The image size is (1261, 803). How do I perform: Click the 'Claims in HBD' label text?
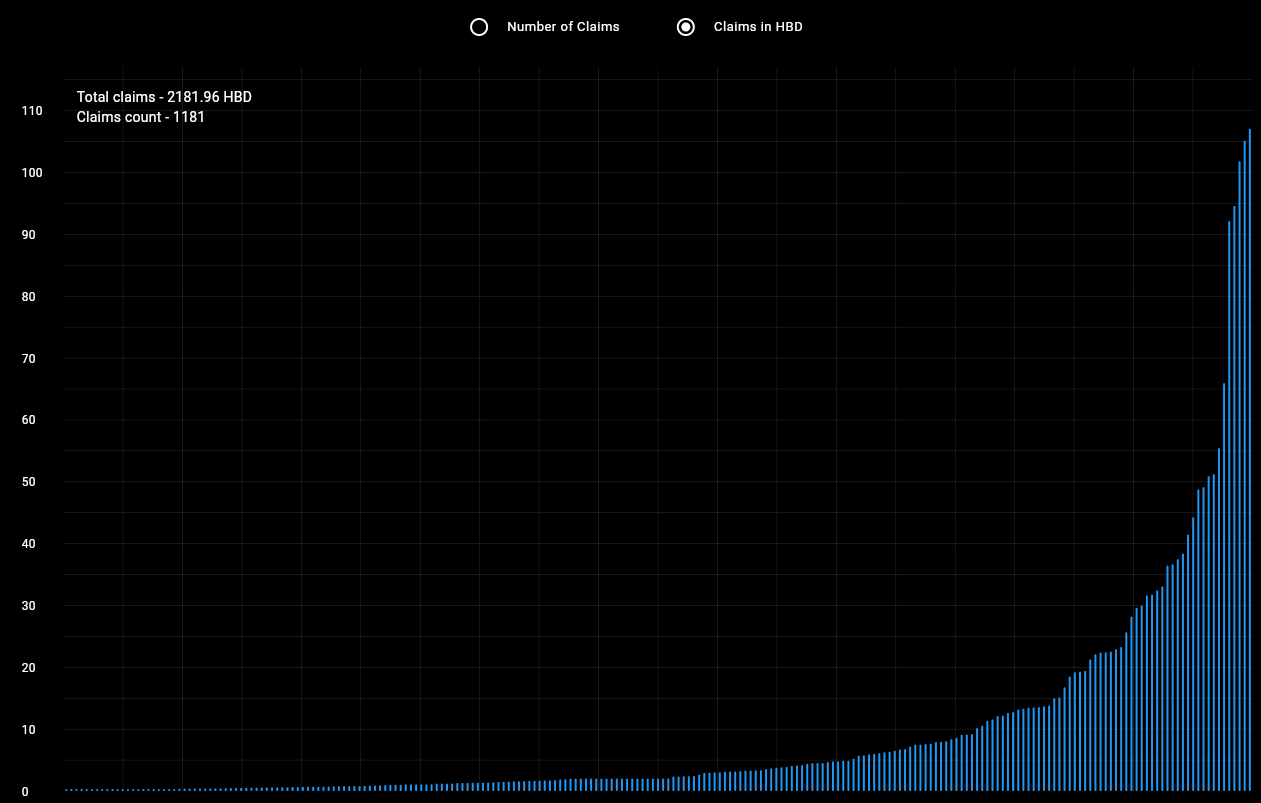(758, 27)
